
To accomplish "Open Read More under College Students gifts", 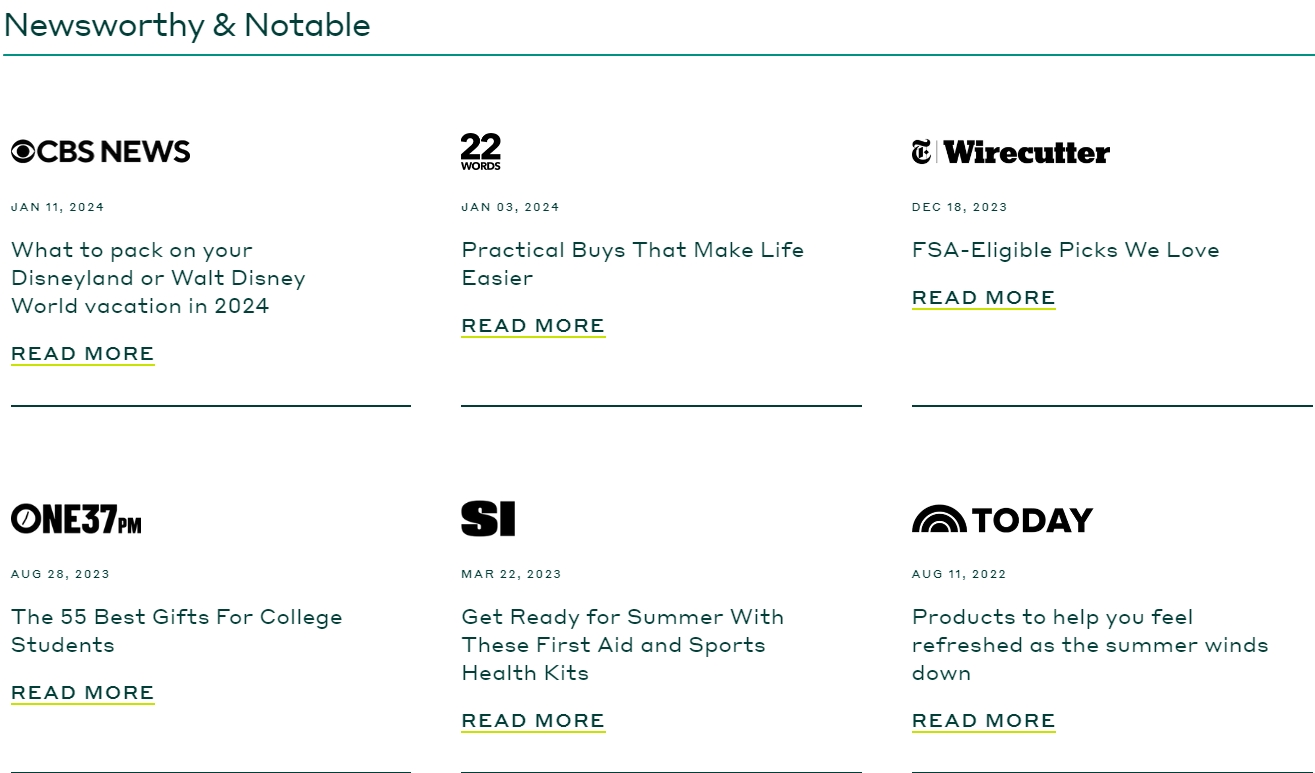I will coord(83,693).
